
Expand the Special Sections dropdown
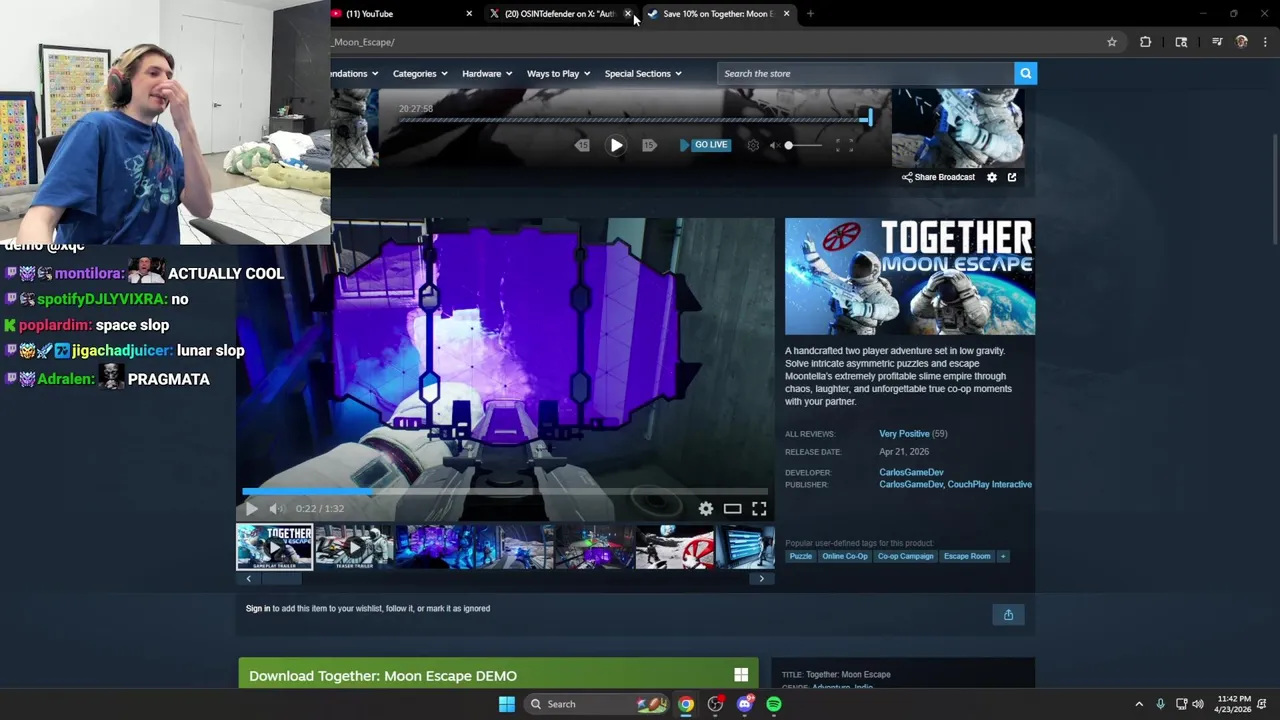coord(643,73)
